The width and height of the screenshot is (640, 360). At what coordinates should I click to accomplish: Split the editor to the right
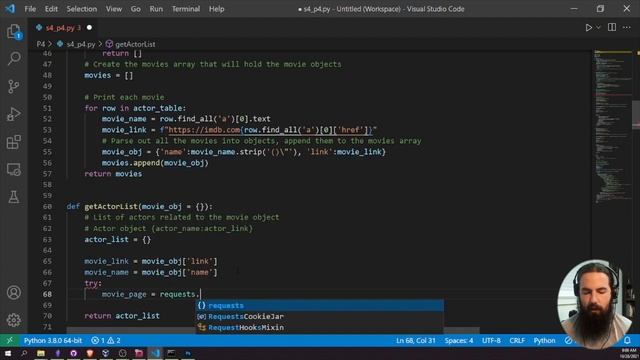(612, 27)
